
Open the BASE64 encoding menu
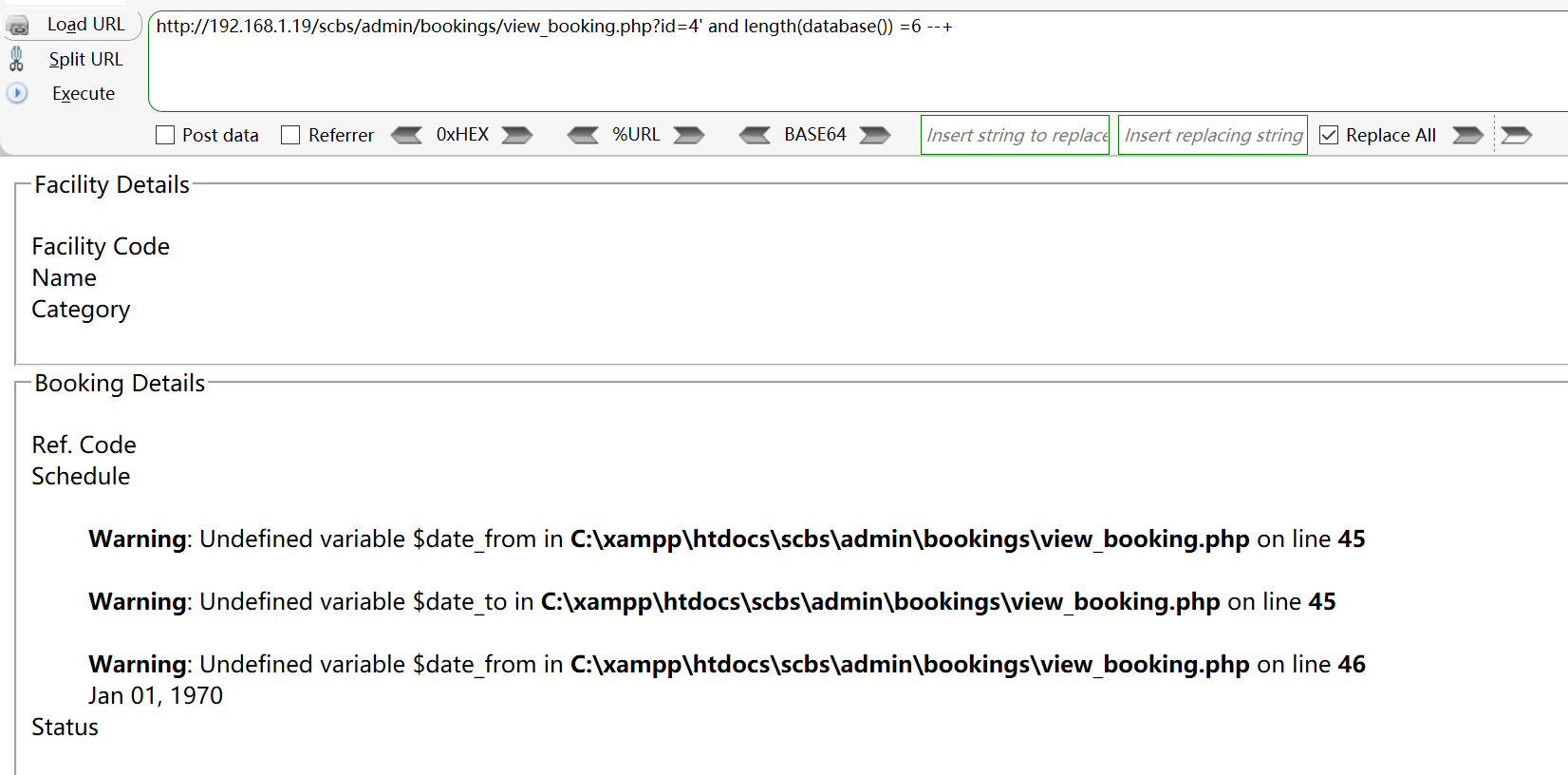pyautogui.click(x=815, y=135)
